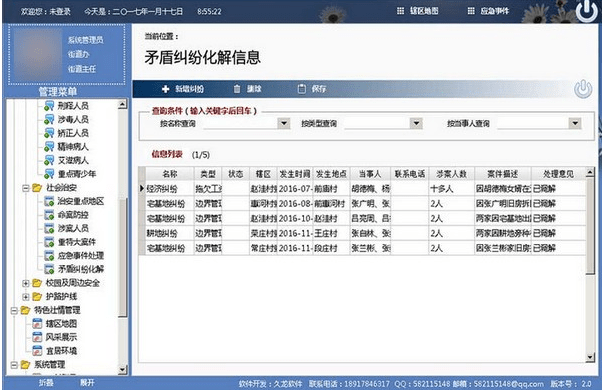605x390 pixels.
Task: Click the 王庄村 location cell
Action: (331, 233)
